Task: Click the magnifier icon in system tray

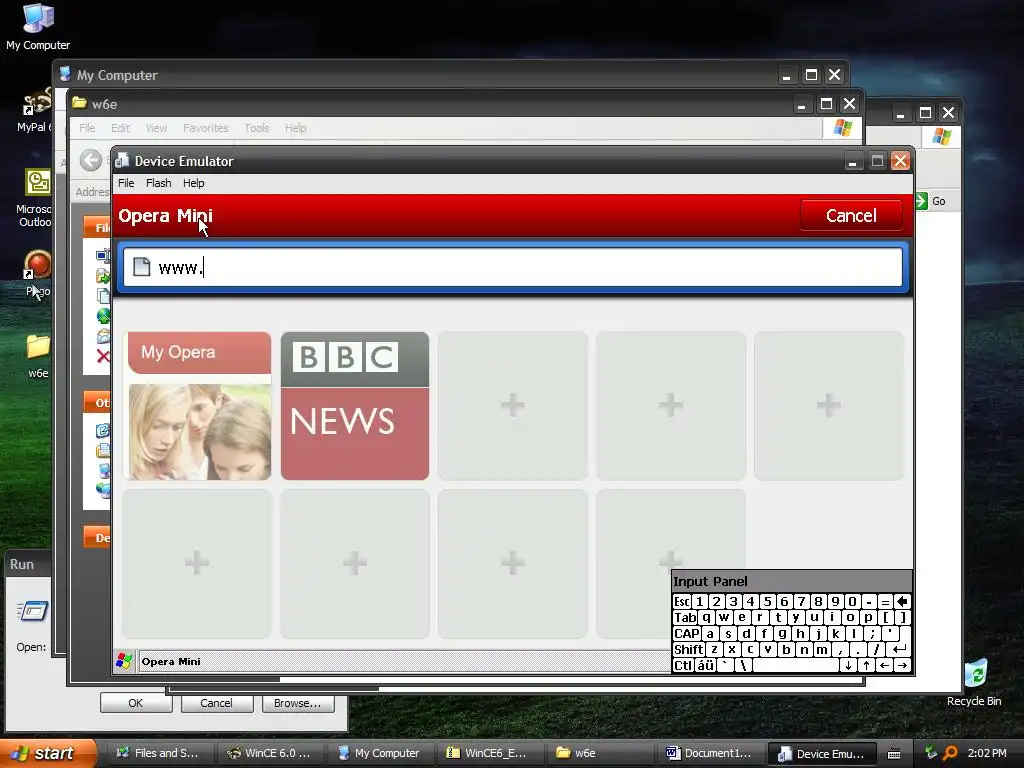Action: coord(950,753)
